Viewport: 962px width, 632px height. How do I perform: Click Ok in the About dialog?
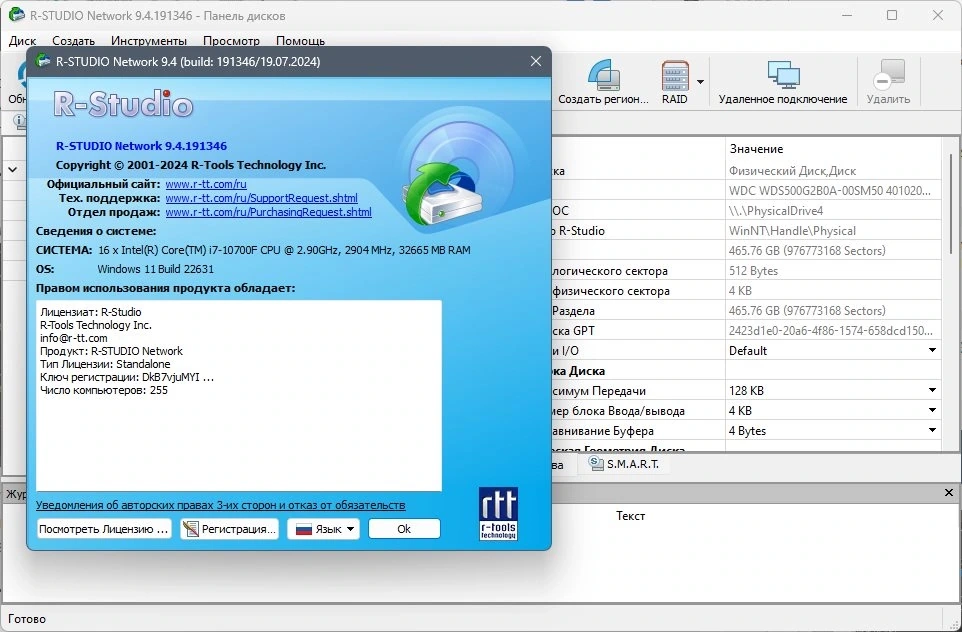coord(404,529)
